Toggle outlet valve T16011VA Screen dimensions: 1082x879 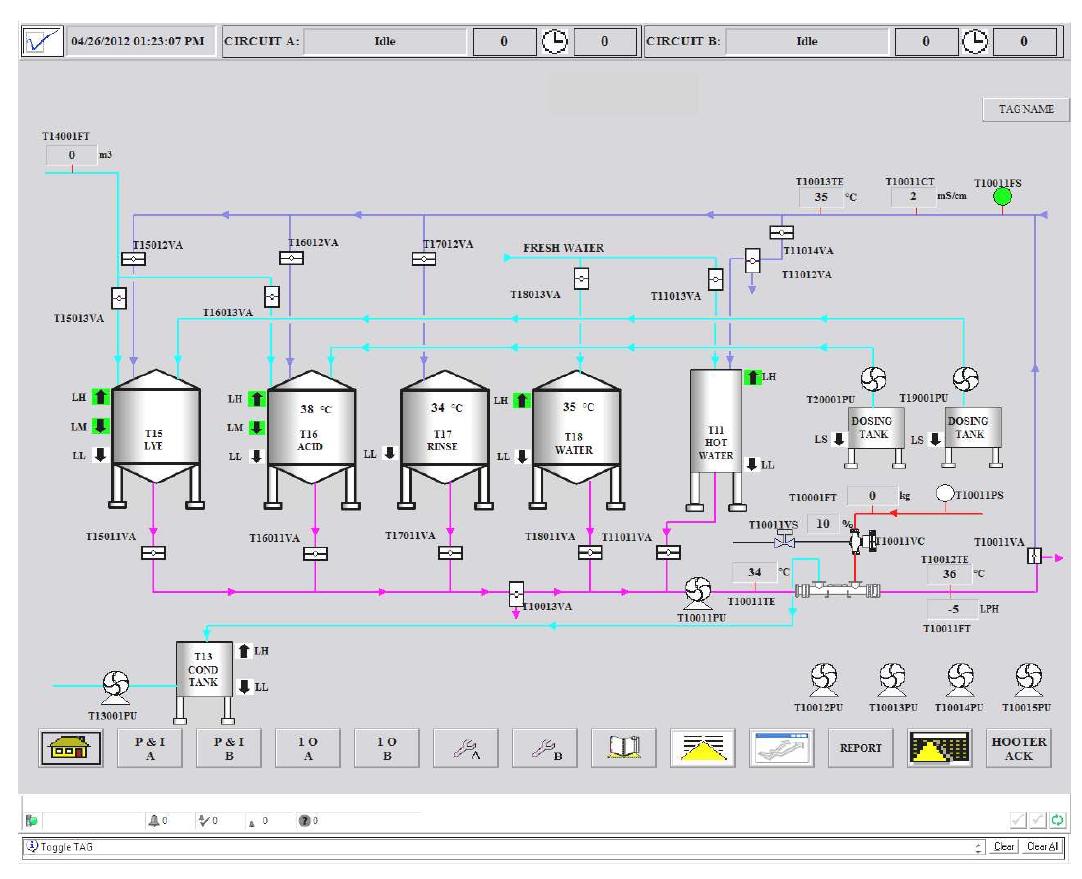pyautogui.click(x=315, y=554)
